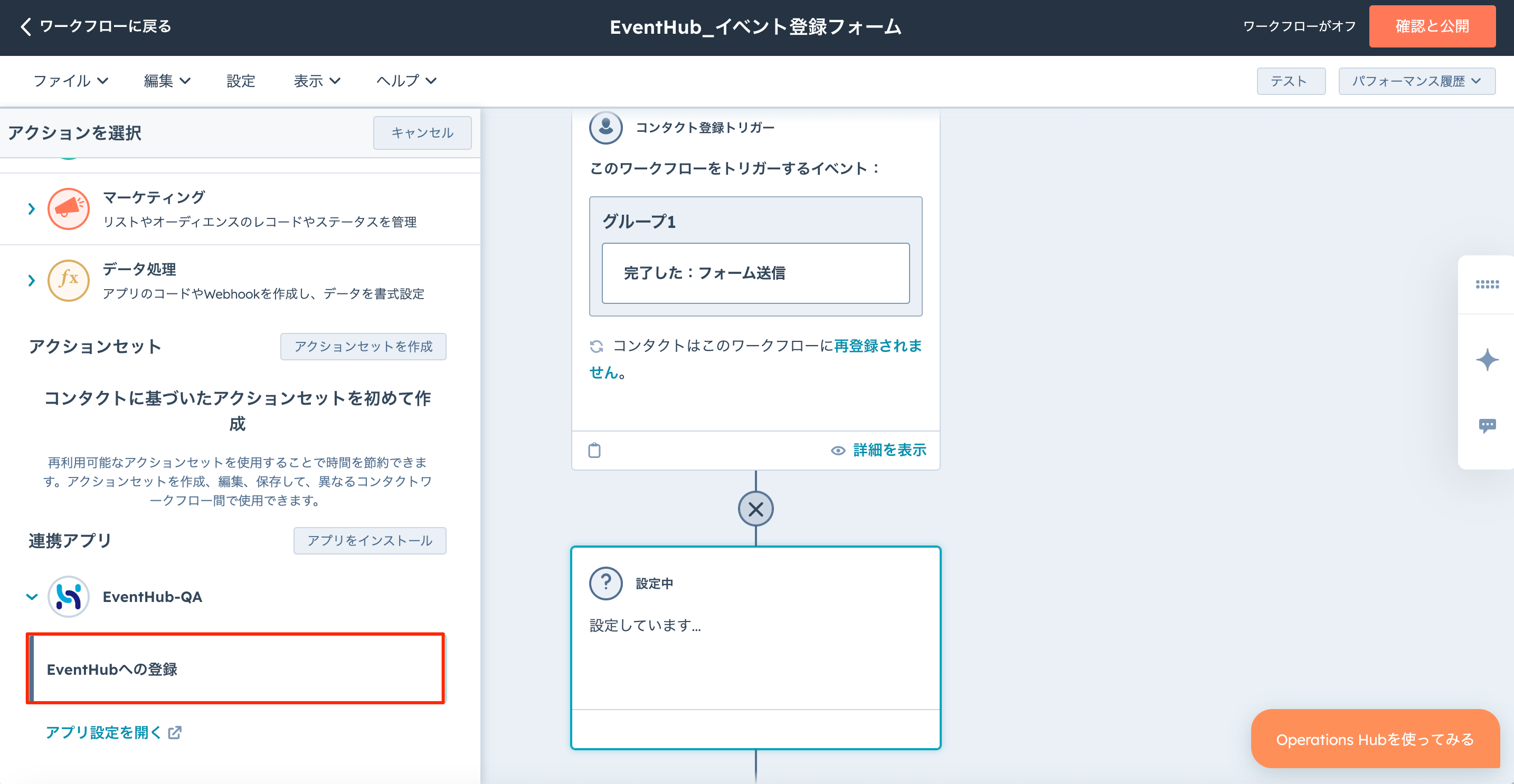
Task: Click the 確認と公開 button
Action: tap(1432, 26)
